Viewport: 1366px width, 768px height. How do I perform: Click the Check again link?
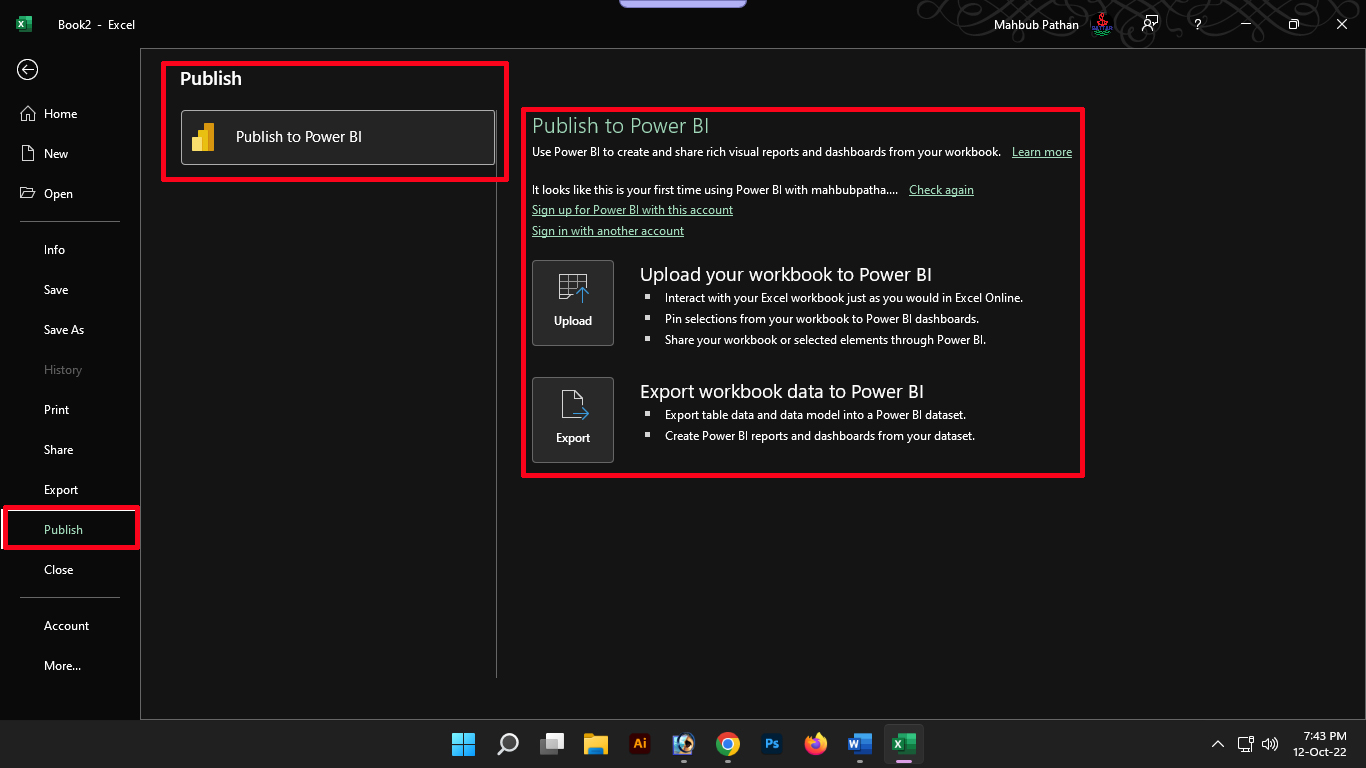(x=941, y=190)
